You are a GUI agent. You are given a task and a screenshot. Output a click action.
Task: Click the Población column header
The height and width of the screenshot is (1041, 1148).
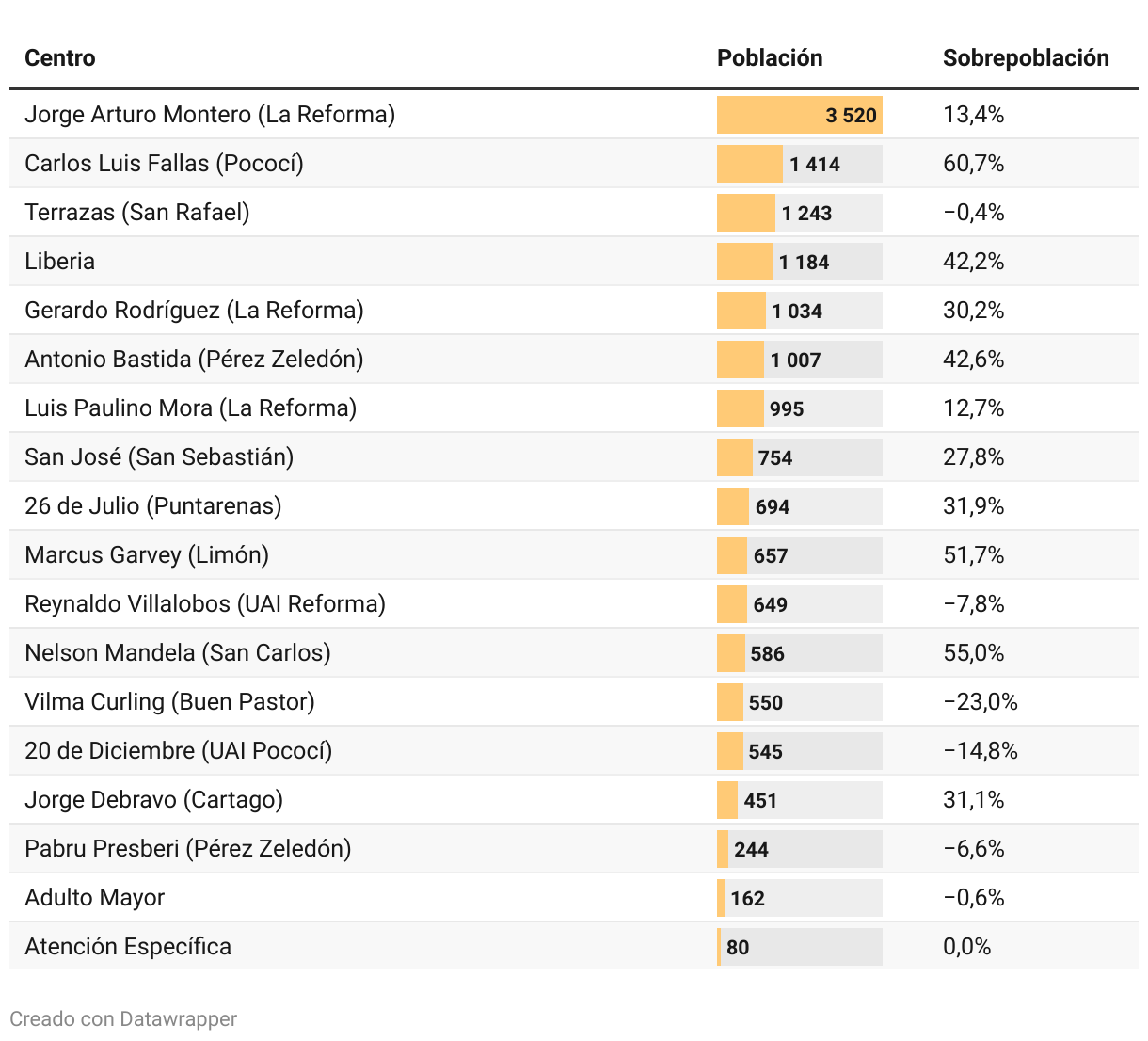pyautogui.click(x=770, y=58)
